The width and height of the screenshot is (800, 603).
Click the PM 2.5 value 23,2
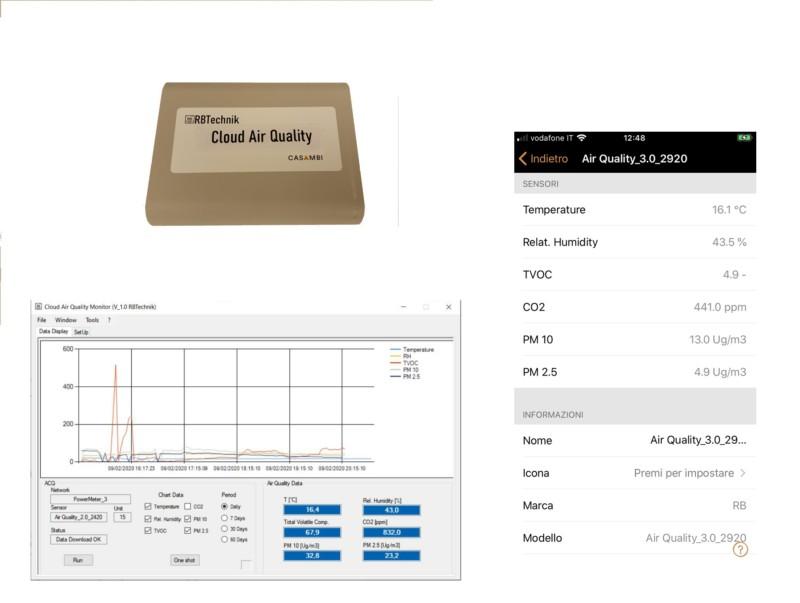[391, 556]
